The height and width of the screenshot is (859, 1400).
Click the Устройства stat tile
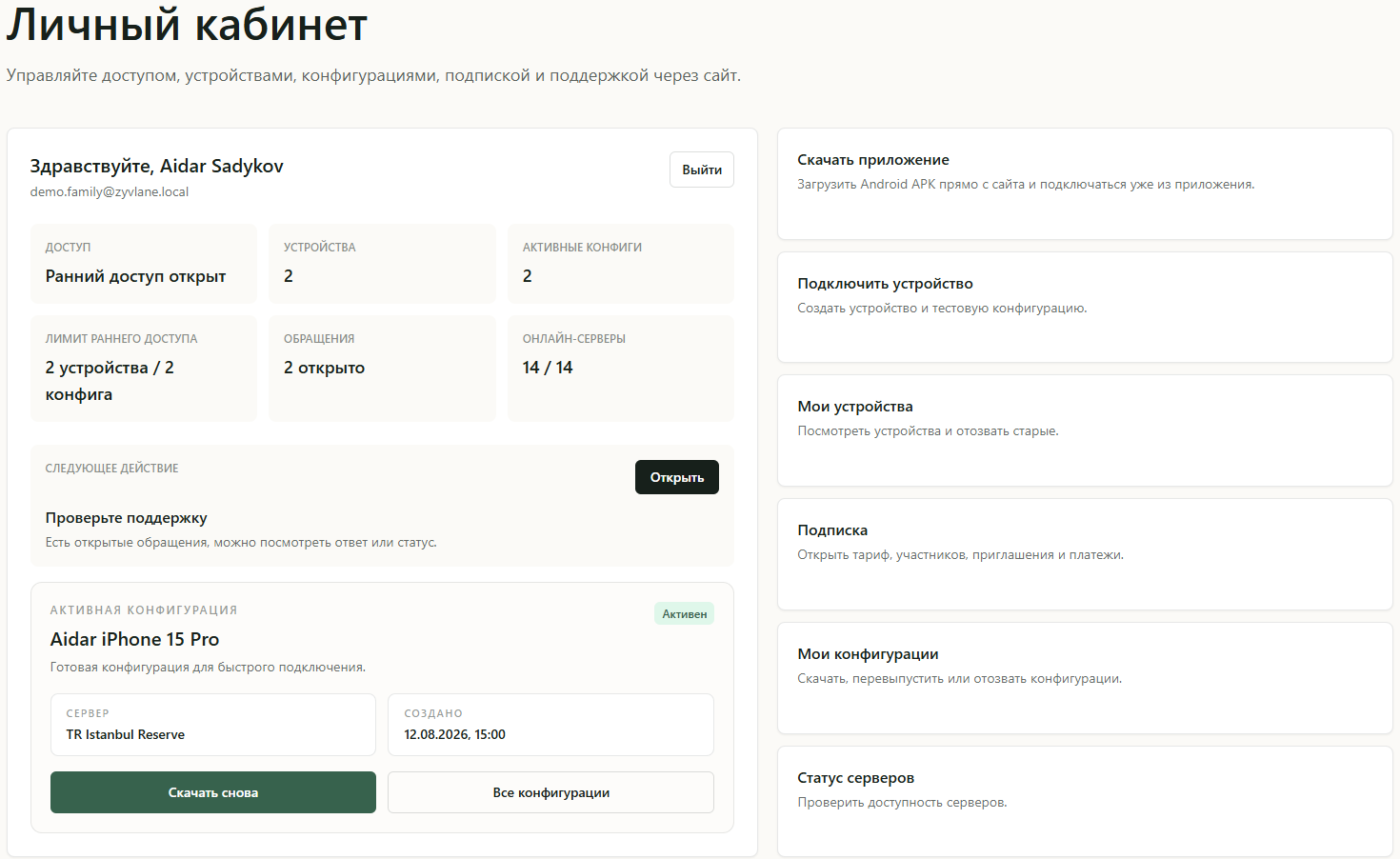[x=382, y=264]
